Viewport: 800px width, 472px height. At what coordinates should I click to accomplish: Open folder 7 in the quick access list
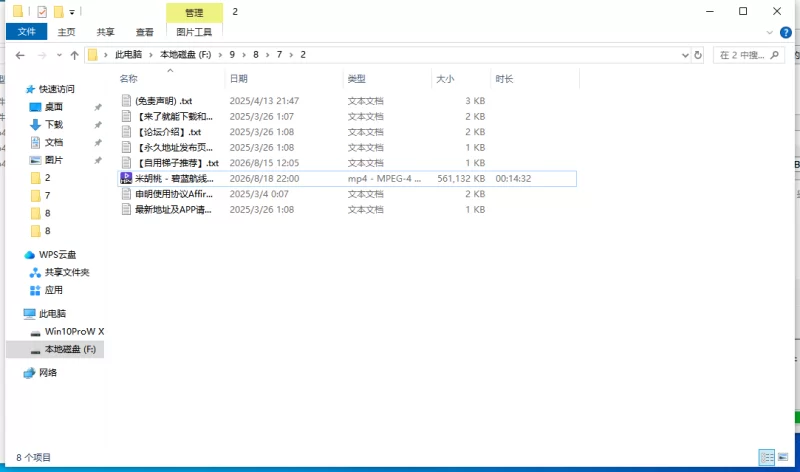point(47,195)
